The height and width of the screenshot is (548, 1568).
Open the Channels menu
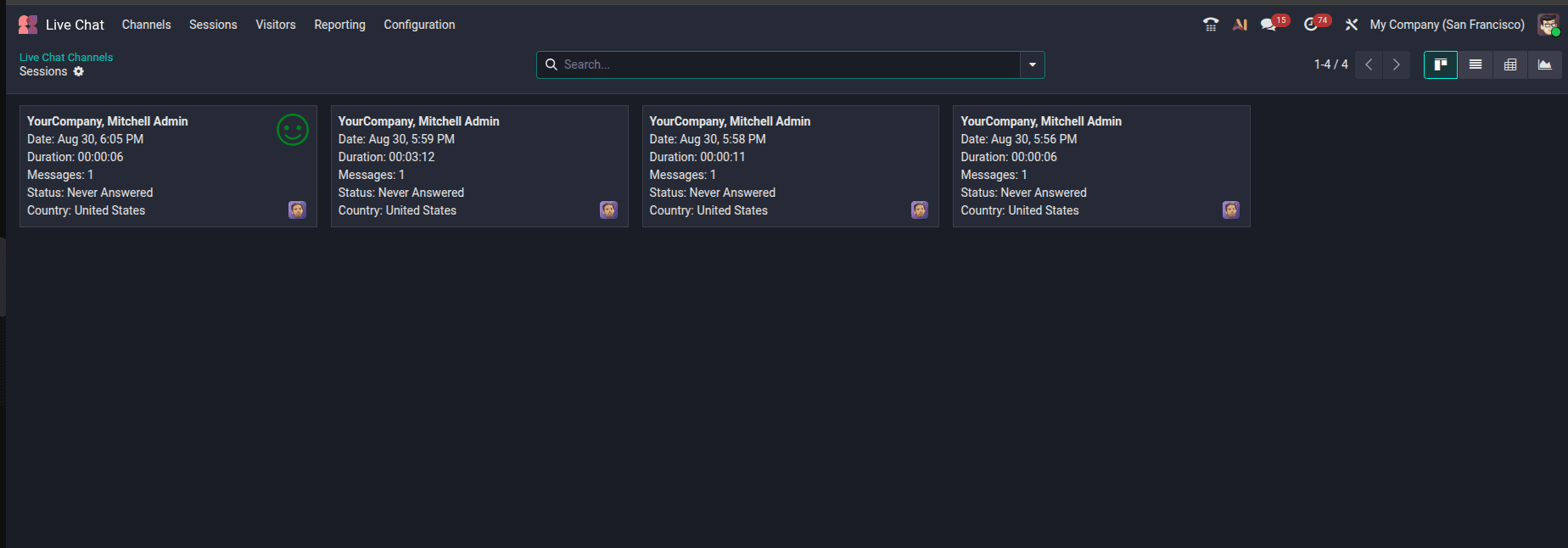pyautogui.click(x=147, y=25)
